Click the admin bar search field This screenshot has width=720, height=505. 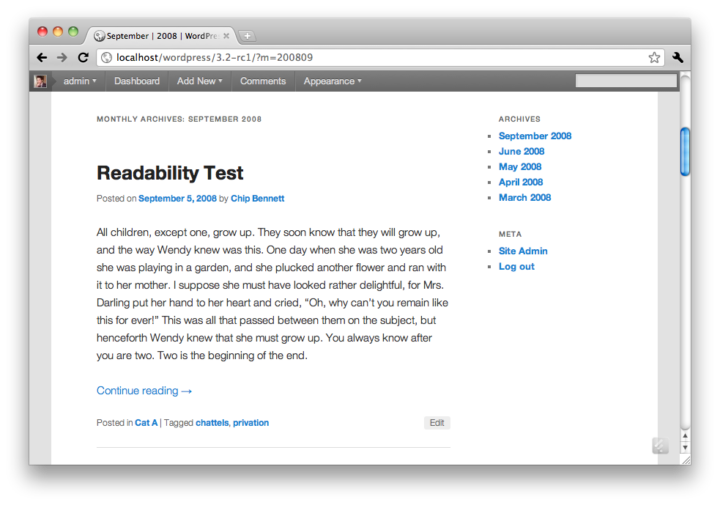626,81
